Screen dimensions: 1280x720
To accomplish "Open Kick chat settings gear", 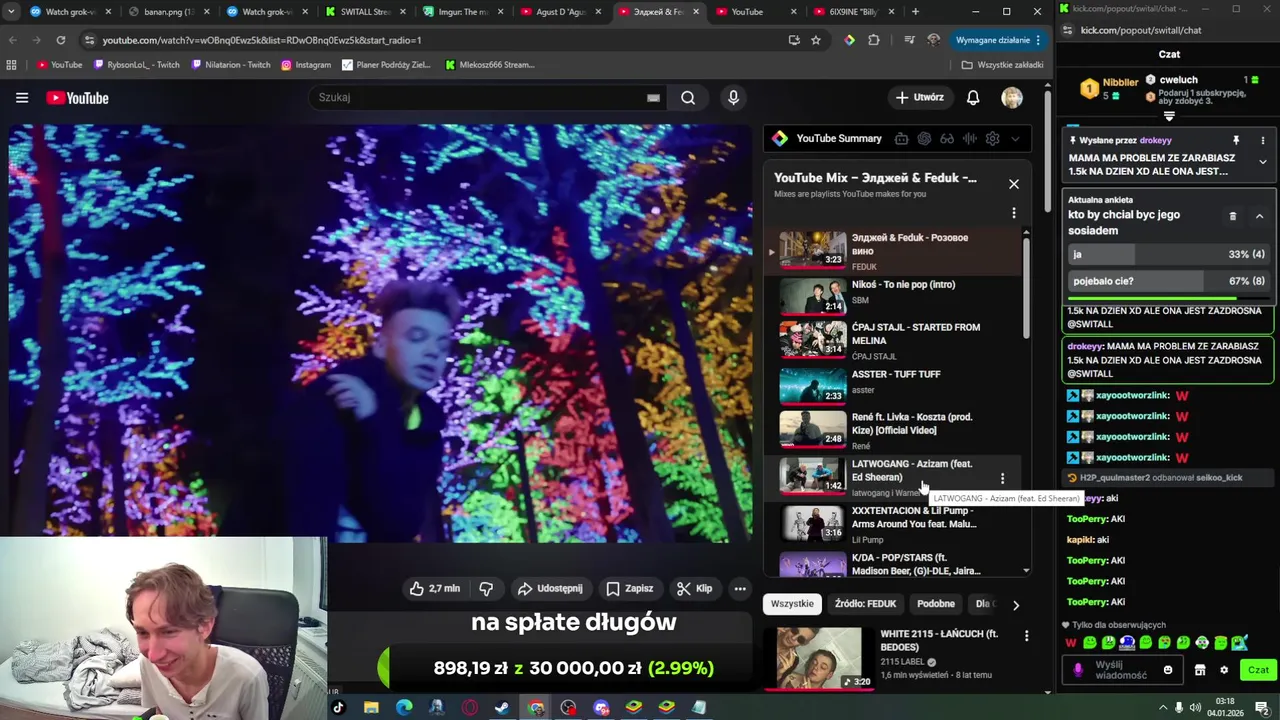I will point(1223,670).
